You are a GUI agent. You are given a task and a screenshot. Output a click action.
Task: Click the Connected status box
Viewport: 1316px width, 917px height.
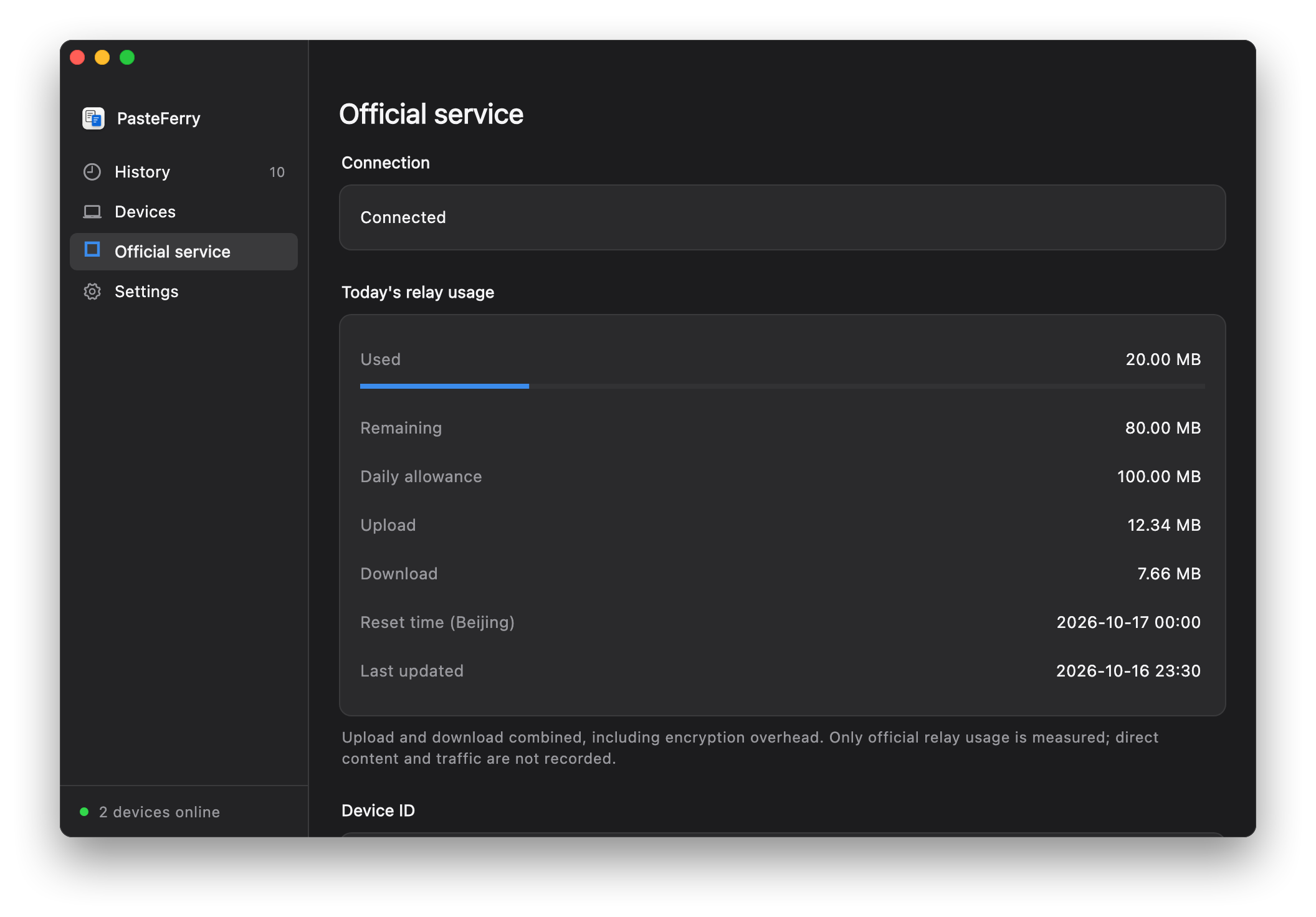(783, 217)
